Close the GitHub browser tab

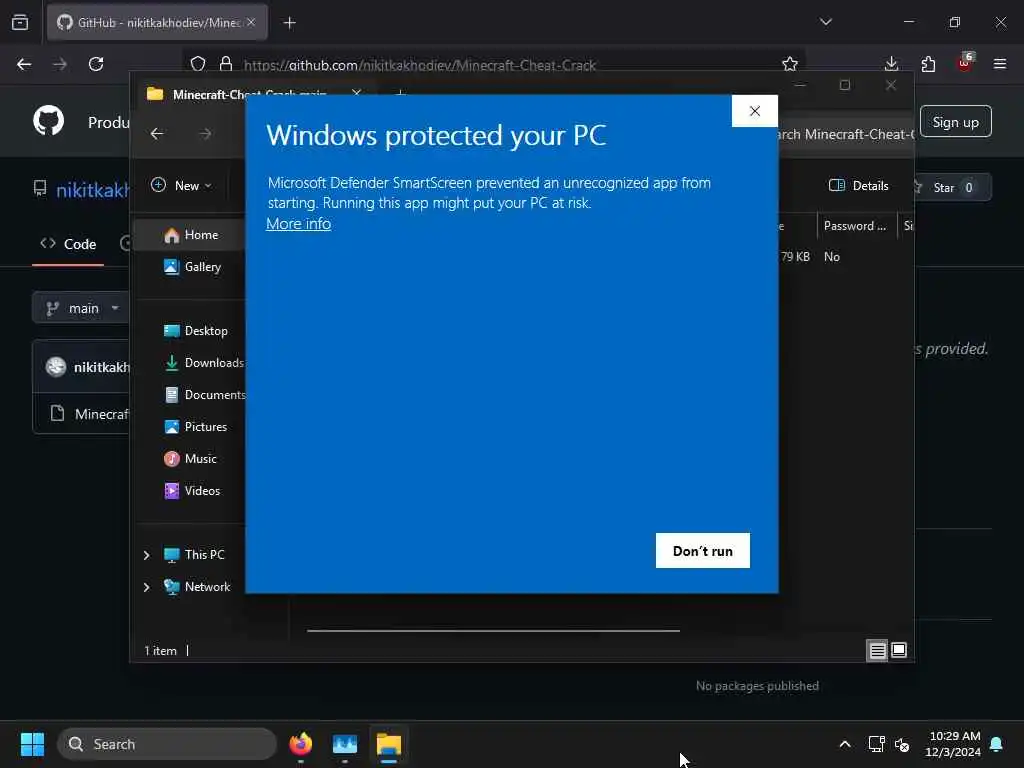[x=251, y=22]
